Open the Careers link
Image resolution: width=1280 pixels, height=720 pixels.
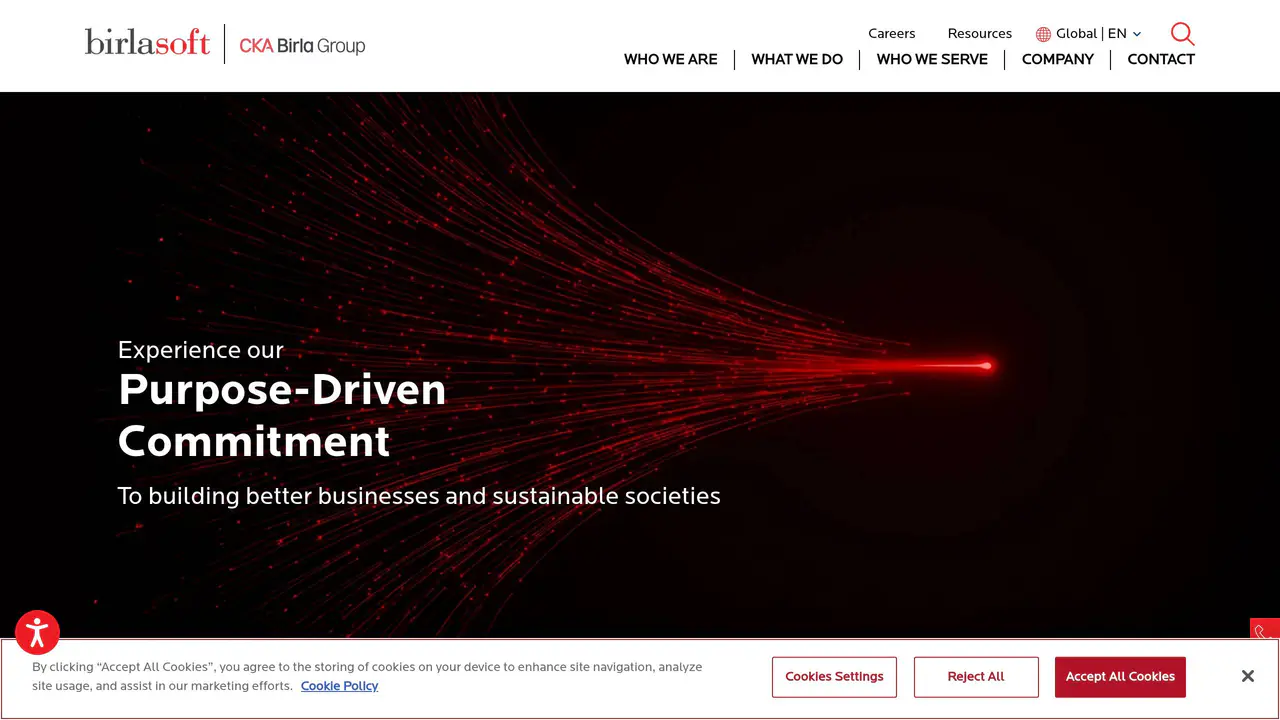892,33
